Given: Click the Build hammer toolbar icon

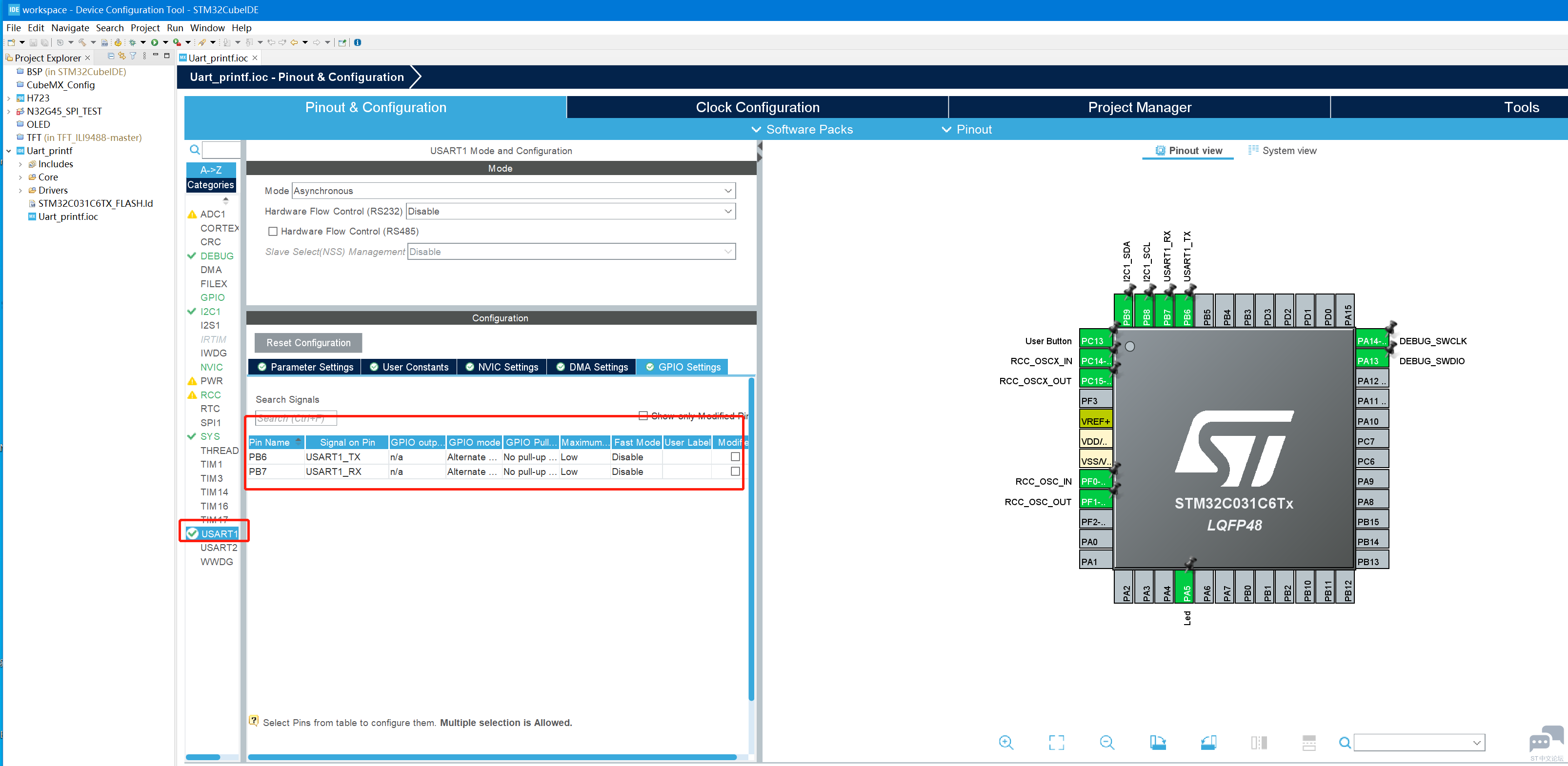Looking at the screenshot, I should [82, 42].
